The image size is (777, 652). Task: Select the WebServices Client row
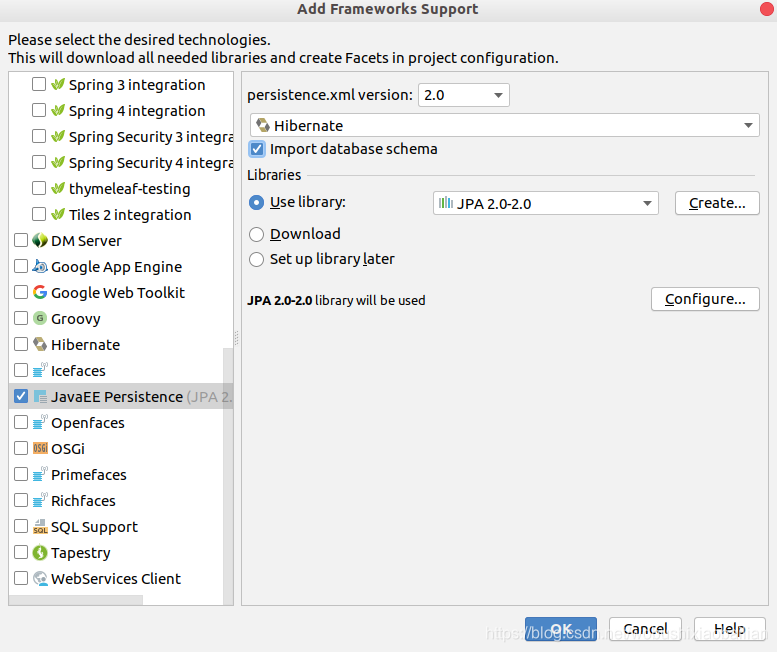point(121,579)
